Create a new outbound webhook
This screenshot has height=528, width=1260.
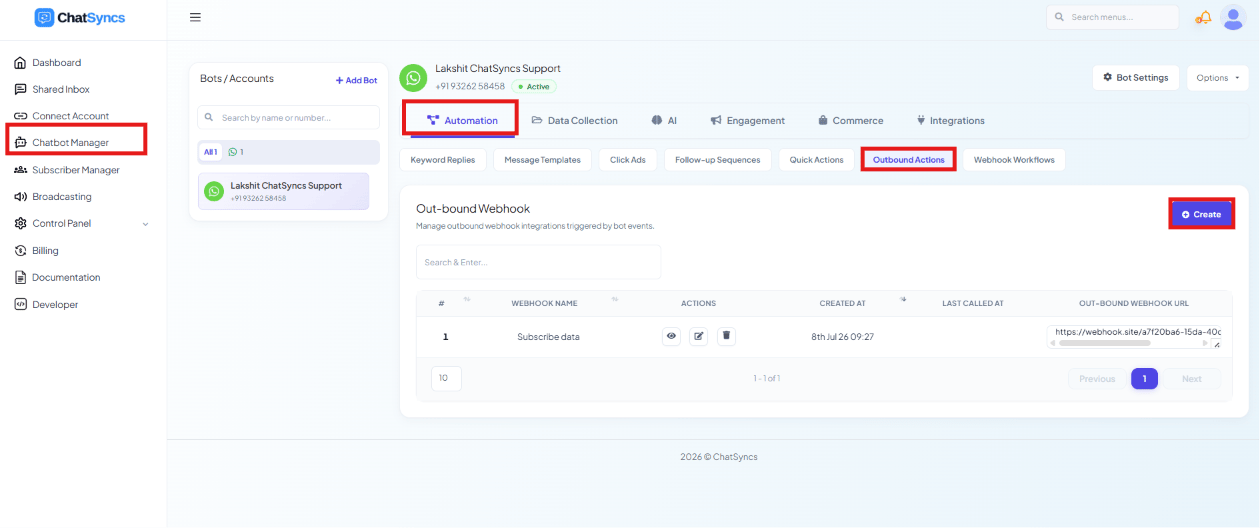1201,214
